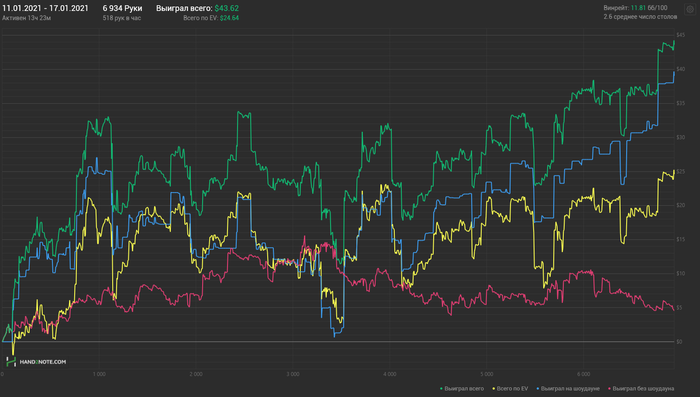This screenshot has height=397, width=700.
Task: Click the $0 y-axis label
Action: pyautogui.click(x=679, y=342)
